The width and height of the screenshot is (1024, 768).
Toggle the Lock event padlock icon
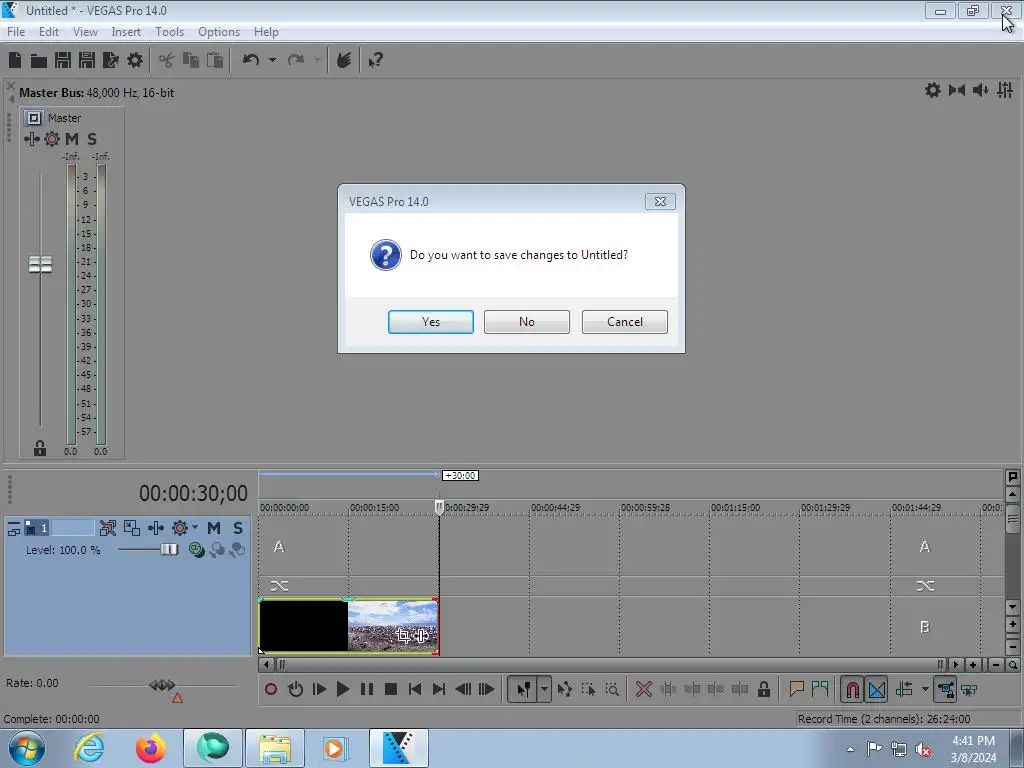tap(764, 689)
